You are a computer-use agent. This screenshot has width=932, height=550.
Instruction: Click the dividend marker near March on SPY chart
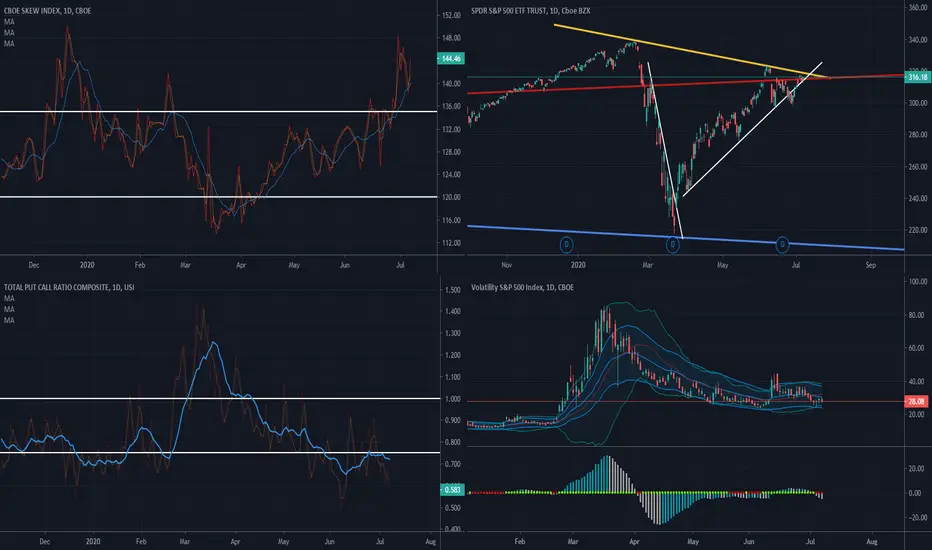tap(672, 244)
